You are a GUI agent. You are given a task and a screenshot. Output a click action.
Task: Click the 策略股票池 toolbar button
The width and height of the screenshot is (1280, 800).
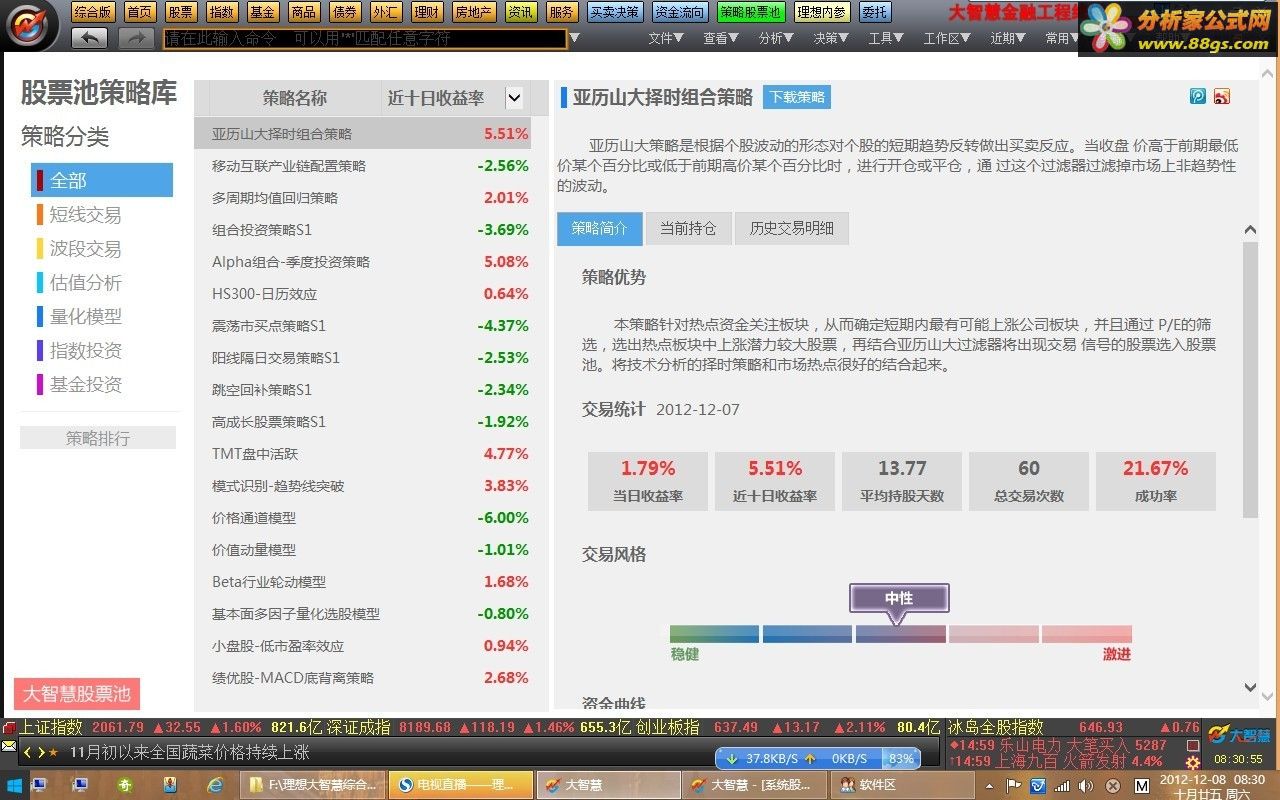coord(750,12)
